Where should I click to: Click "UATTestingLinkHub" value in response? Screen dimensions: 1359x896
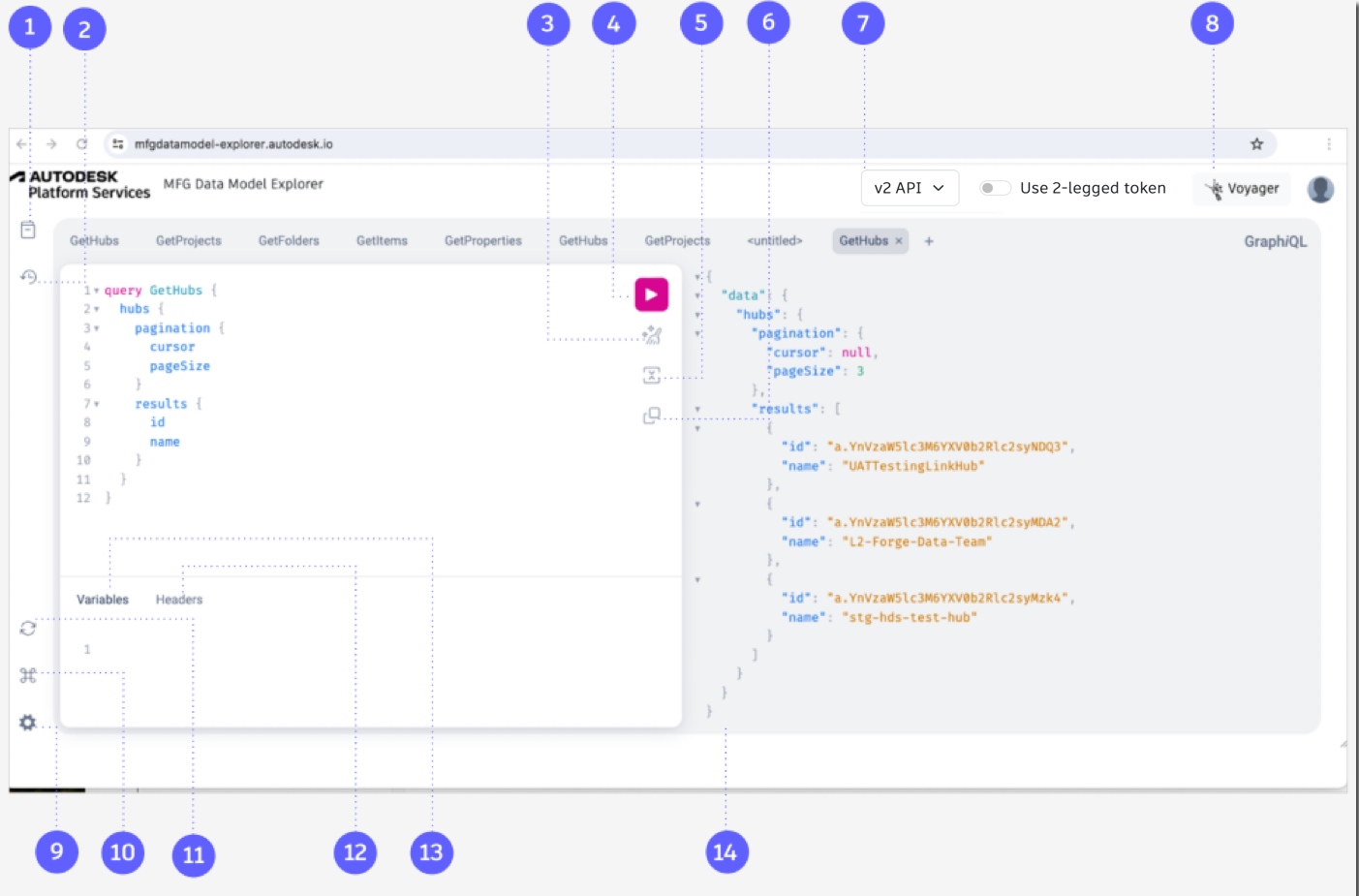(x=913, y=466)
